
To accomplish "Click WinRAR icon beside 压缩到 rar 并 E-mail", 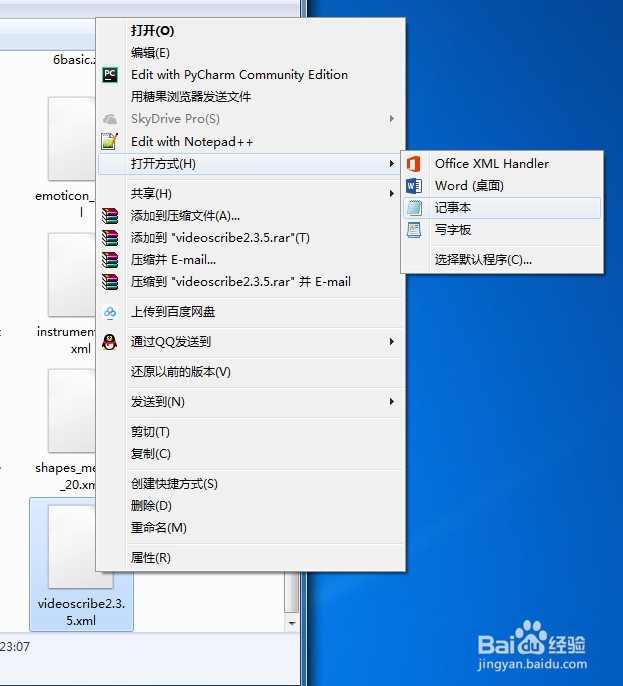I will (110, 282).
